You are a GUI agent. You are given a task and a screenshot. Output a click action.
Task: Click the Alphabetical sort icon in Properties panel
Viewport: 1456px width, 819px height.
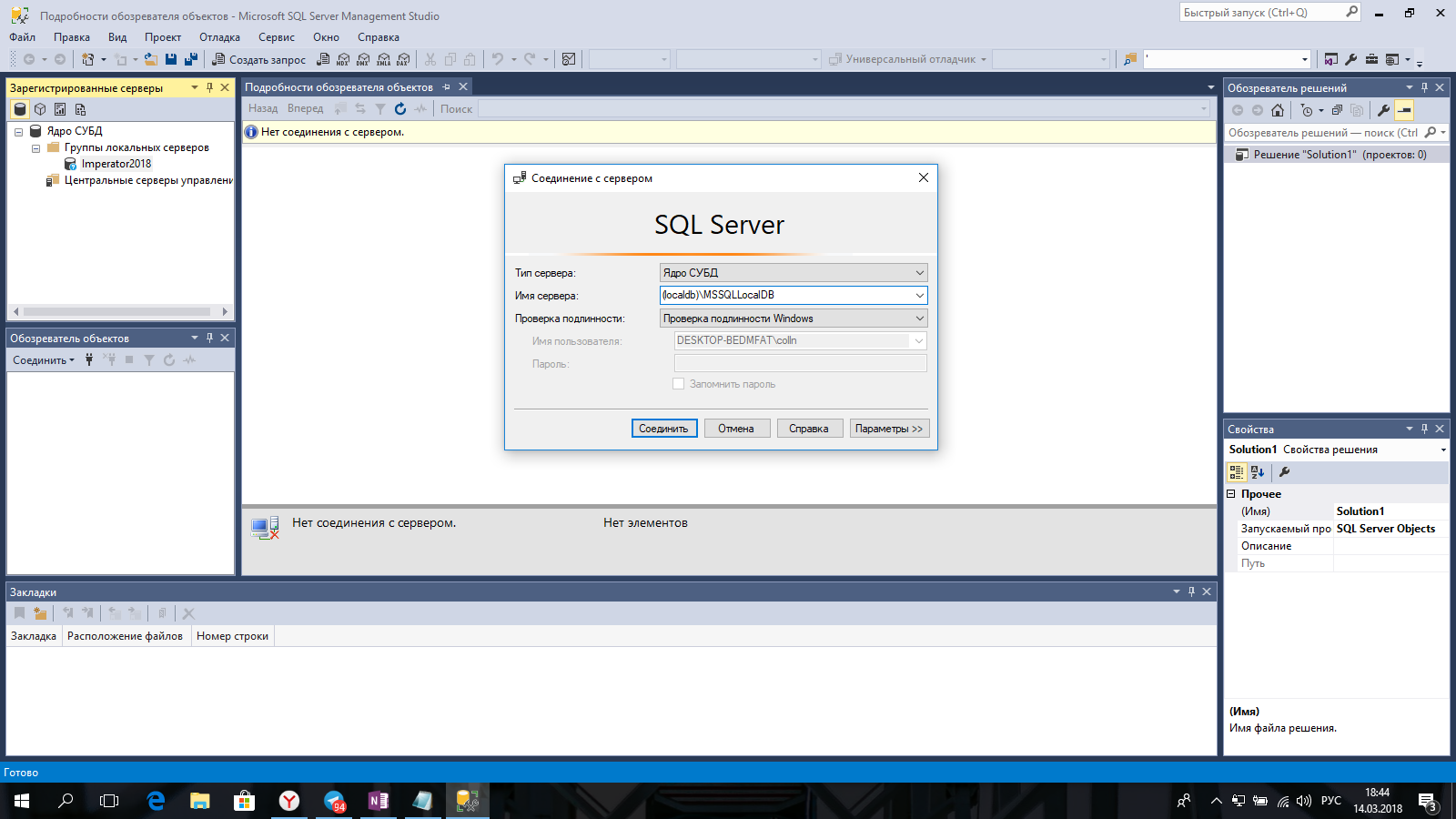tap(1258, 472)
